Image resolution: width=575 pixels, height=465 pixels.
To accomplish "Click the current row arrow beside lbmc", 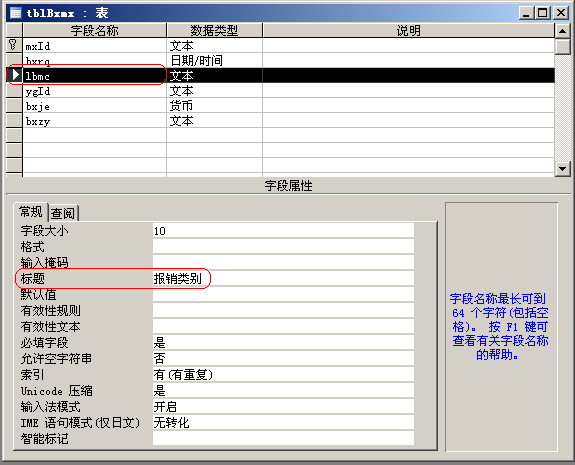I will pyautogui.click(x=15, y=76).
